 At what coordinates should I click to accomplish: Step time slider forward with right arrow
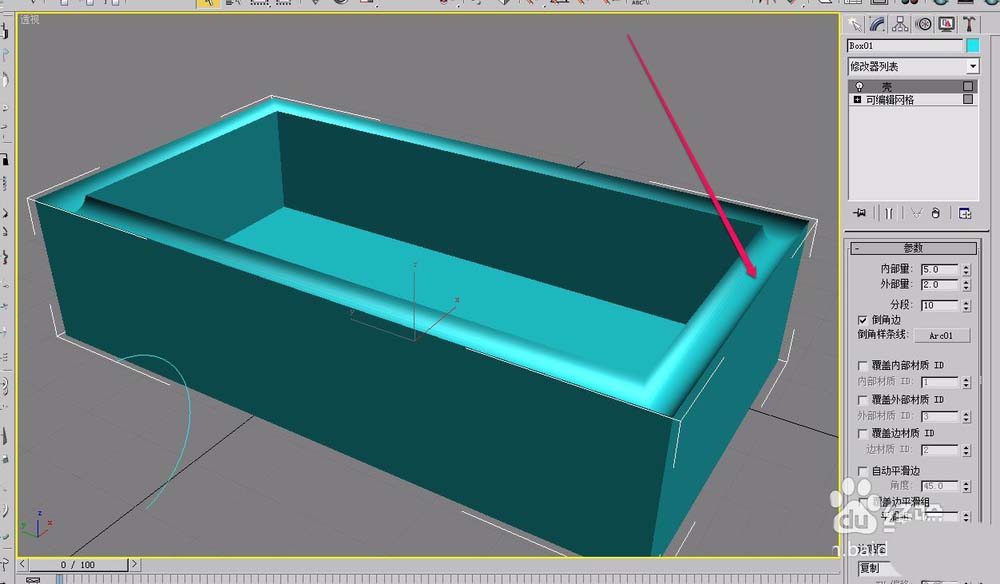point(134,564)
